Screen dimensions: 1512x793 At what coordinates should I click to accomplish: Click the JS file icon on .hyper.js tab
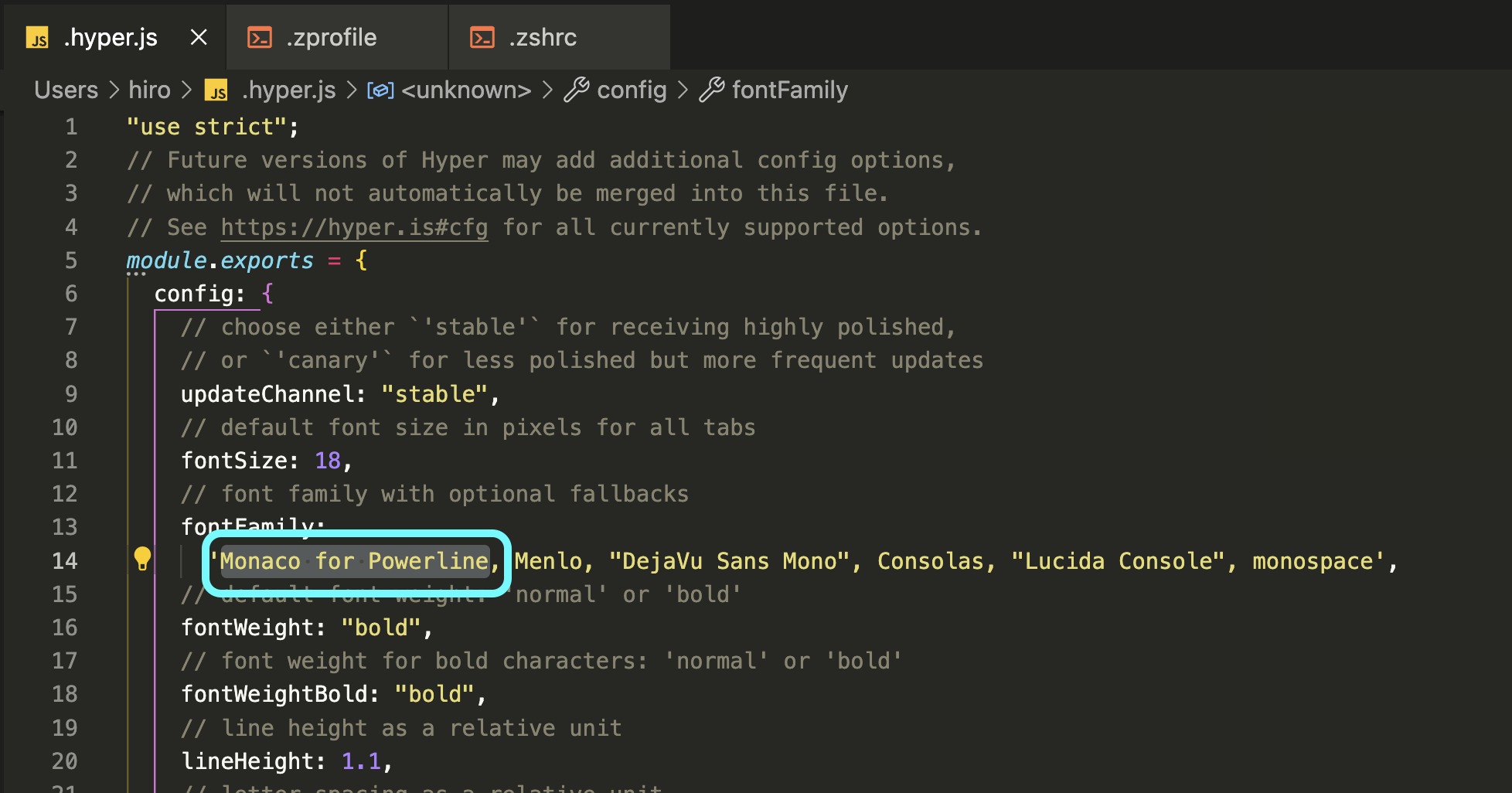point(37,38)
